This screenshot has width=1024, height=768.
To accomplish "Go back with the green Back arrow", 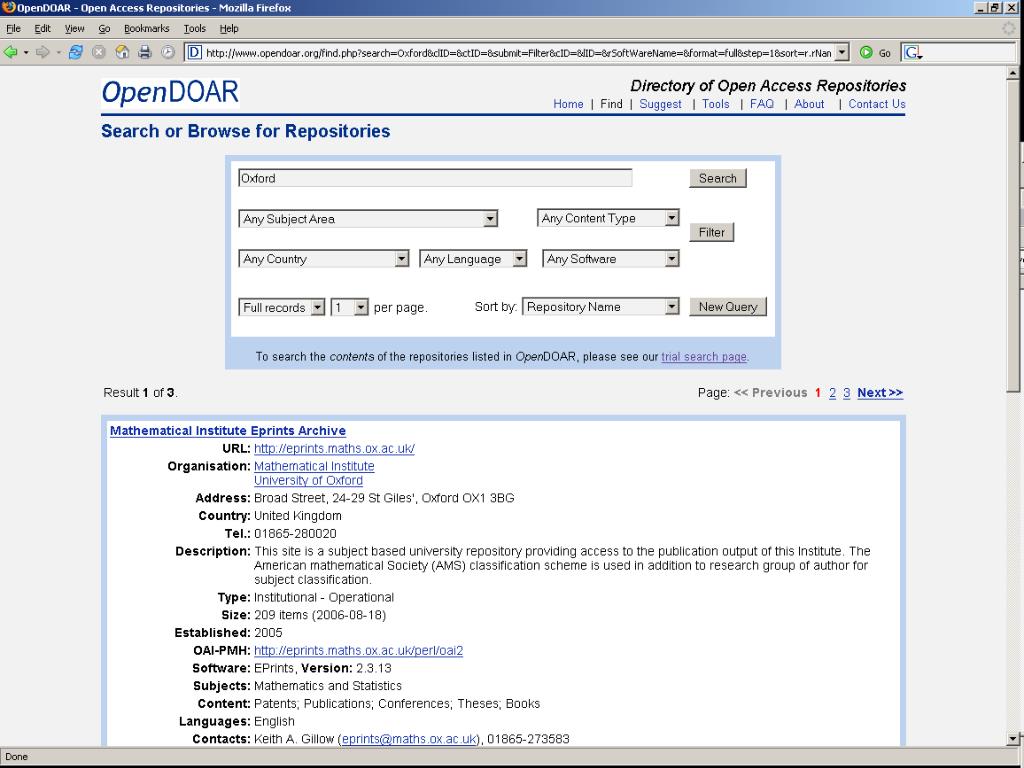I will tap(10, 52).
